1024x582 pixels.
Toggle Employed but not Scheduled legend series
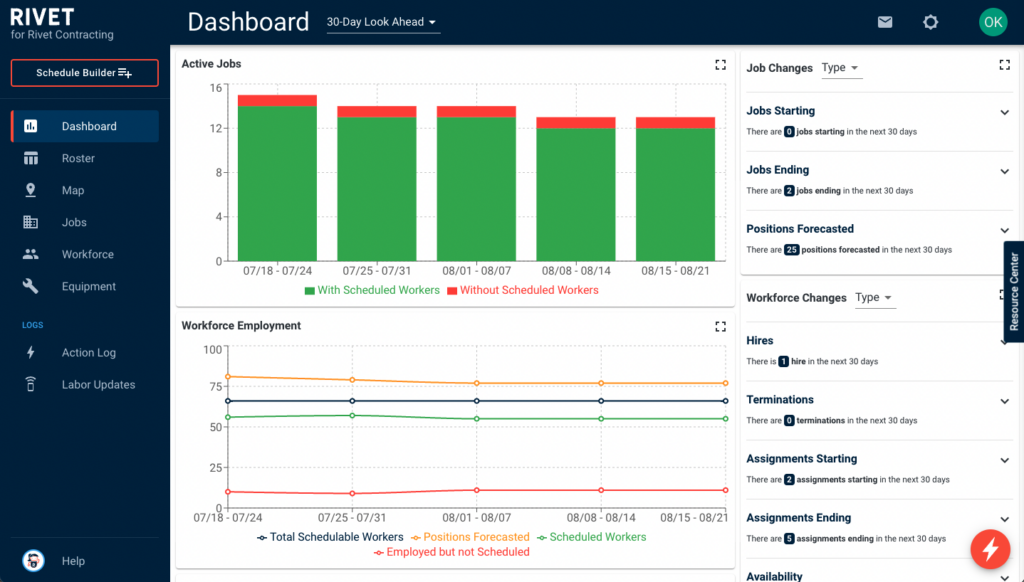click(452, 552)
